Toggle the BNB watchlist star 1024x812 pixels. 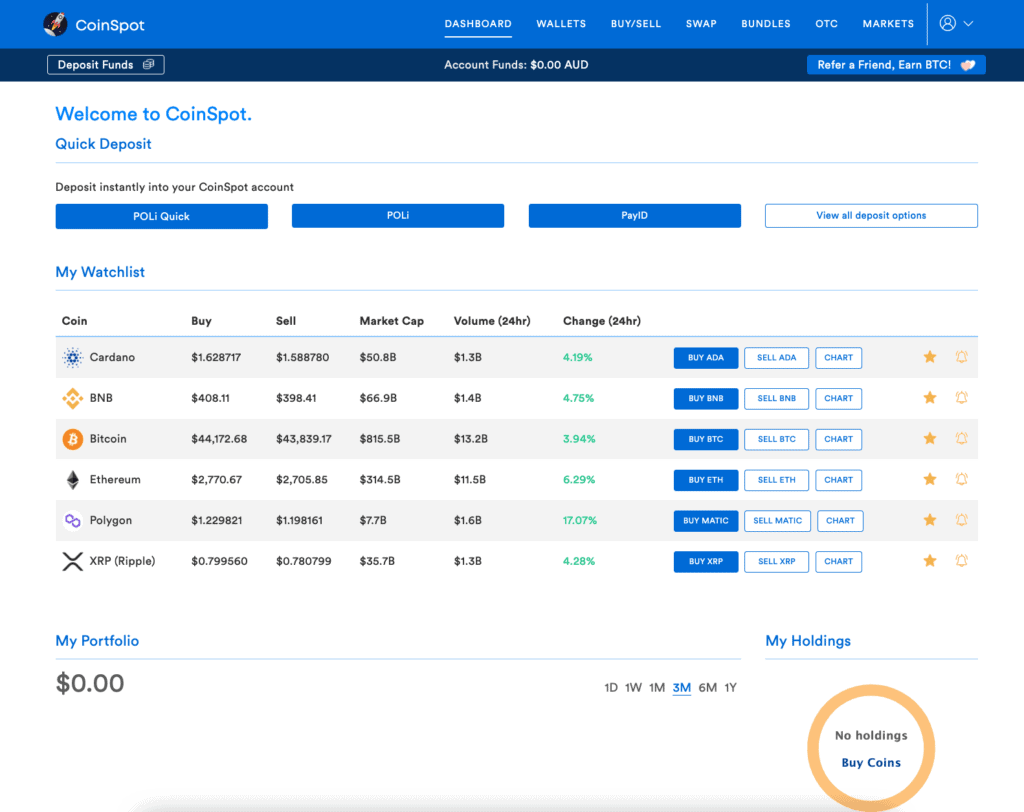[930, 397]
